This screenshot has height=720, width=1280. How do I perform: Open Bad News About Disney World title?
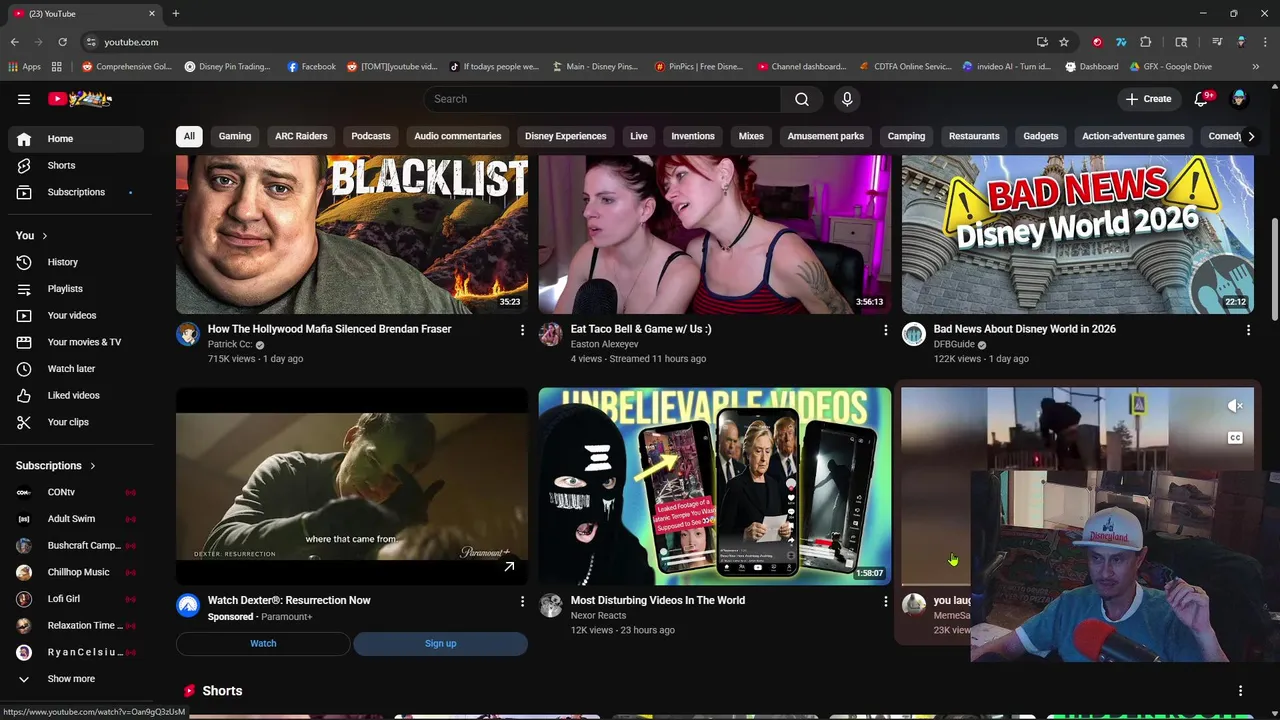click(1024, 329)
